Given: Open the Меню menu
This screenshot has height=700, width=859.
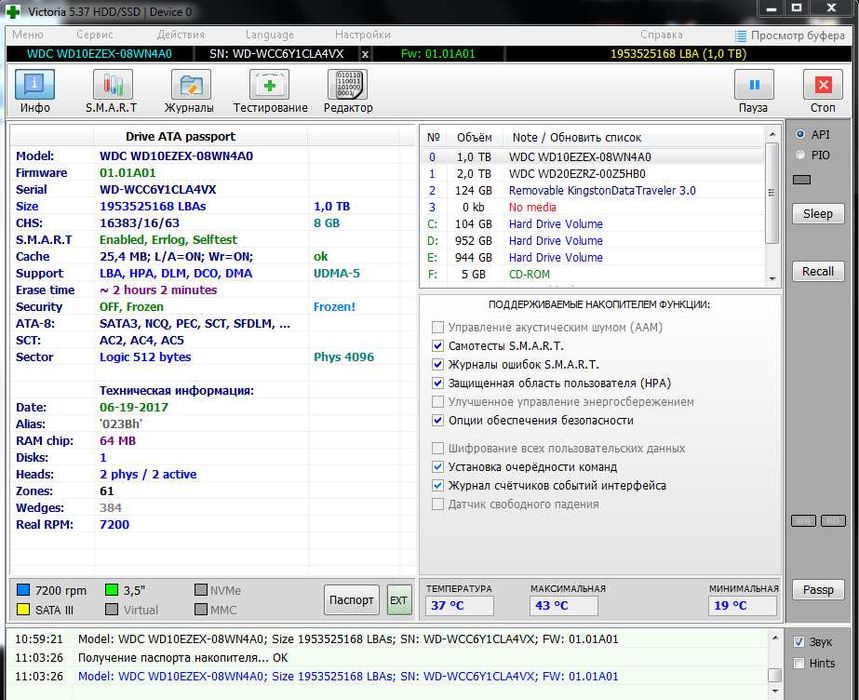Looking at the screenshot, I should [27, 35].
